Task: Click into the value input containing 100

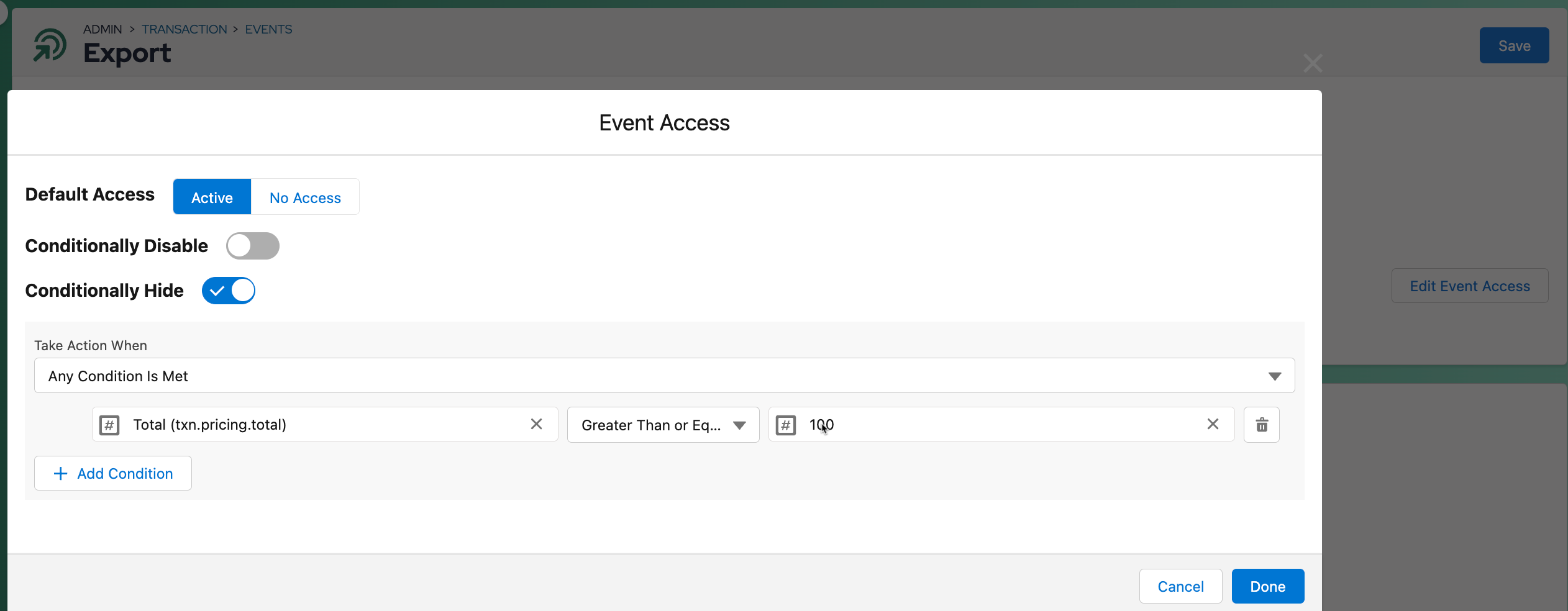Action: pos(1001,425)
